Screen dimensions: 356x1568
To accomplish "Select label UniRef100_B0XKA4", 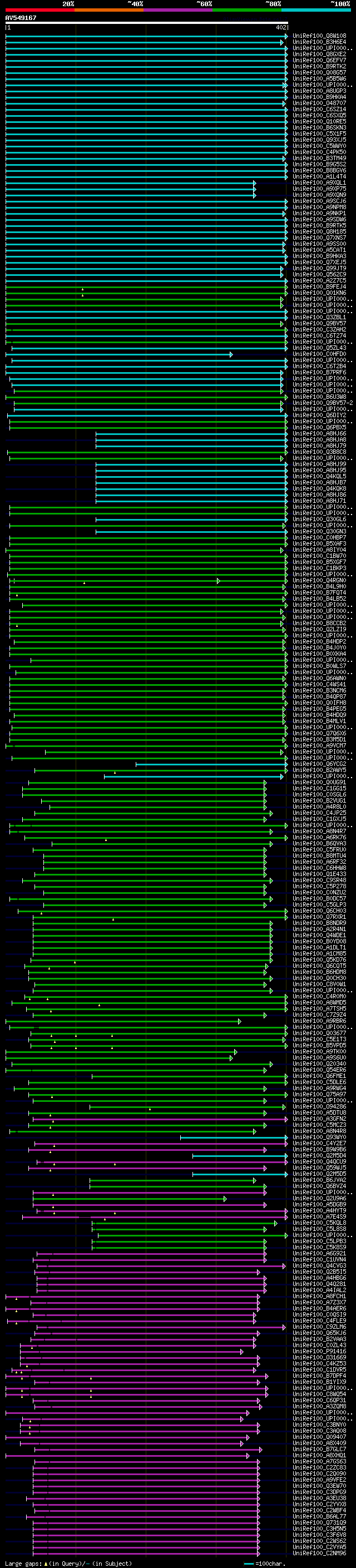I will (319, 654).
